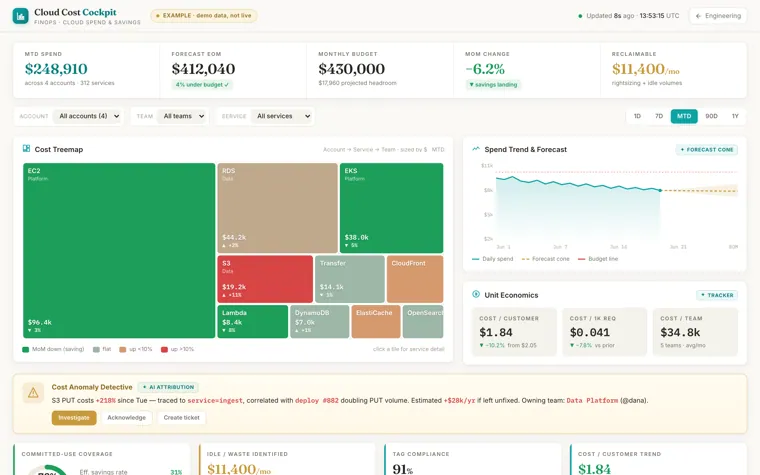Click the EXAMPLE demo data badge
This screenshot has width=760, height=475.
coord(204,16)
